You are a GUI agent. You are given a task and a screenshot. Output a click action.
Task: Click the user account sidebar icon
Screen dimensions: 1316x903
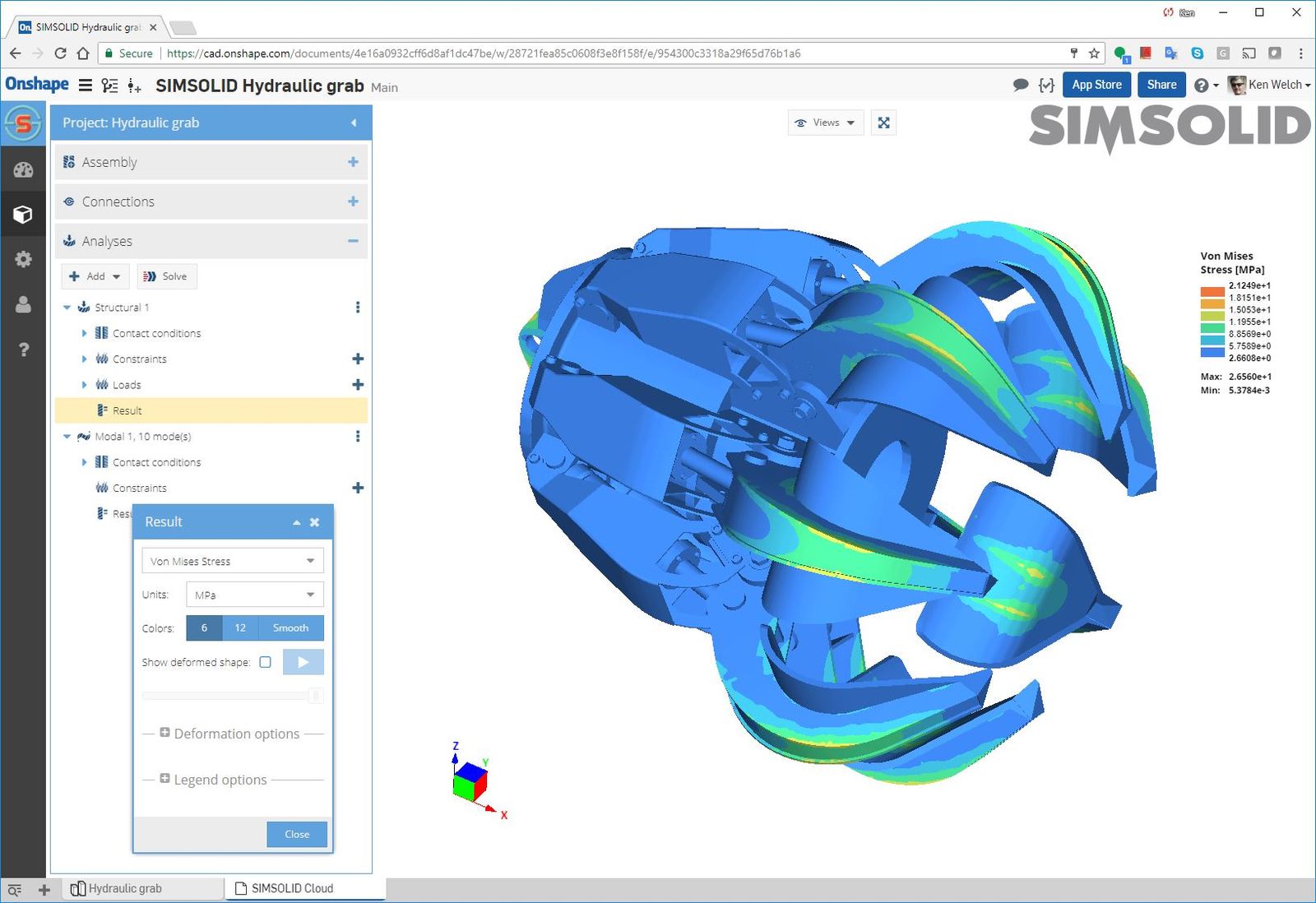coord(23,304)
